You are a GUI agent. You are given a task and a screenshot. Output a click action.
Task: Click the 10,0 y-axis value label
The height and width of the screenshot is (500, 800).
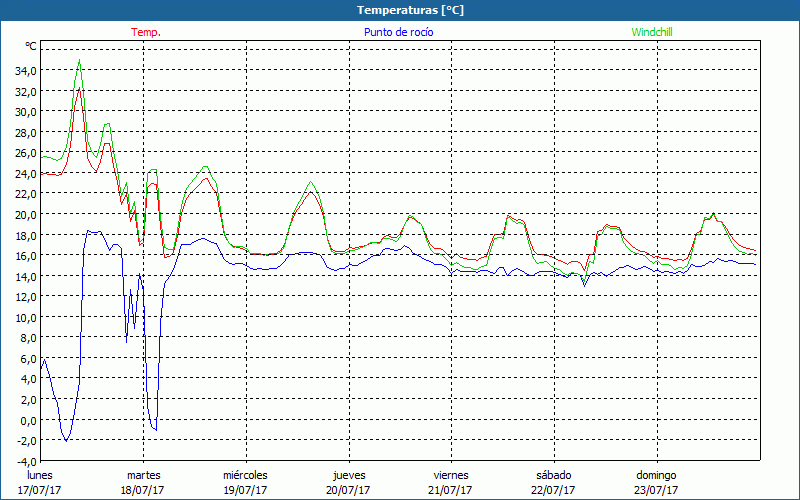[24, 317]
